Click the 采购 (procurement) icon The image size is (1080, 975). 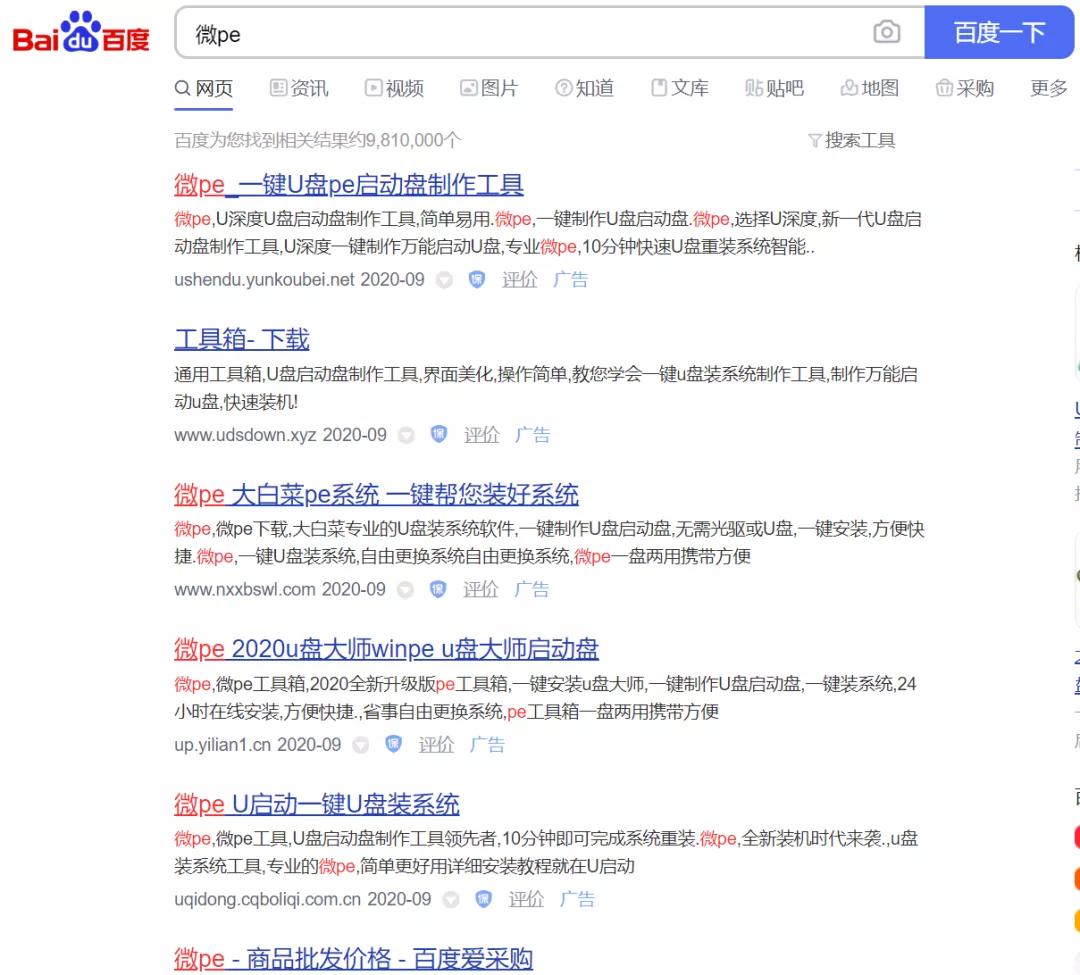point(944,88)
